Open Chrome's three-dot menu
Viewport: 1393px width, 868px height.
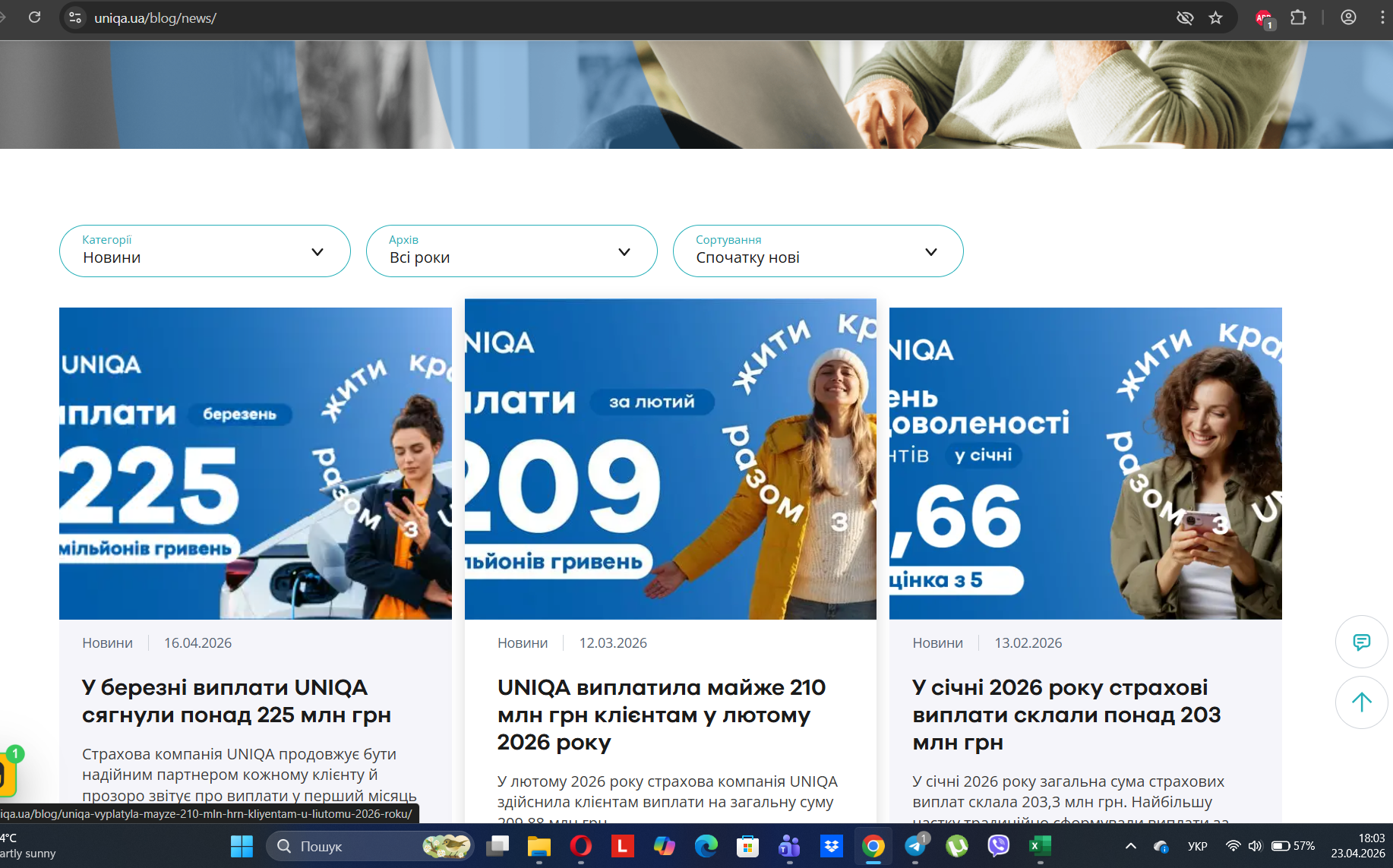point(1382,17)
